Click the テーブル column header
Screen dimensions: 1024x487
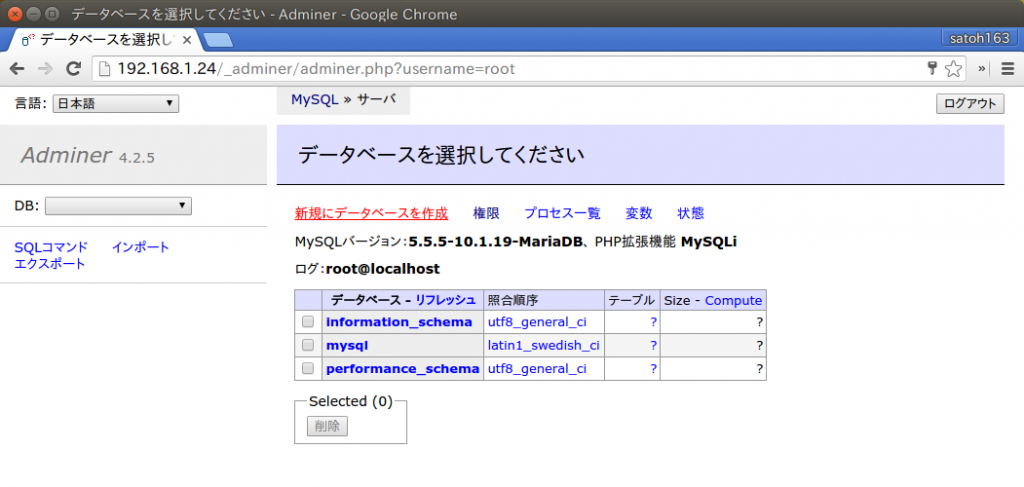pyautogui.click(x=632, y=300)
